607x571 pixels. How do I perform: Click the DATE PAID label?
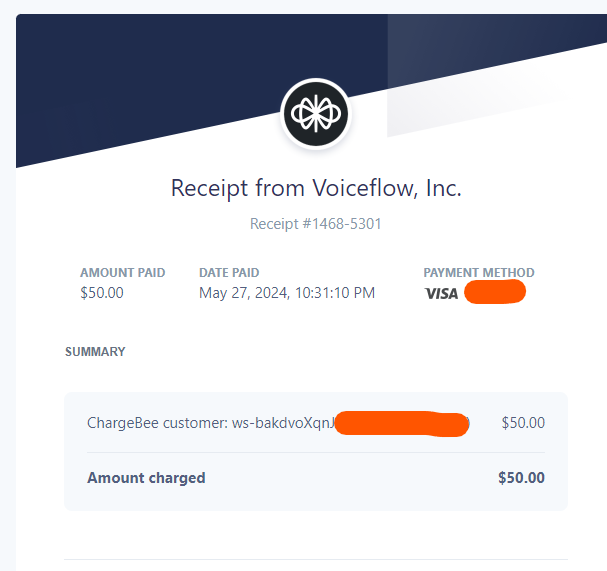229,273
